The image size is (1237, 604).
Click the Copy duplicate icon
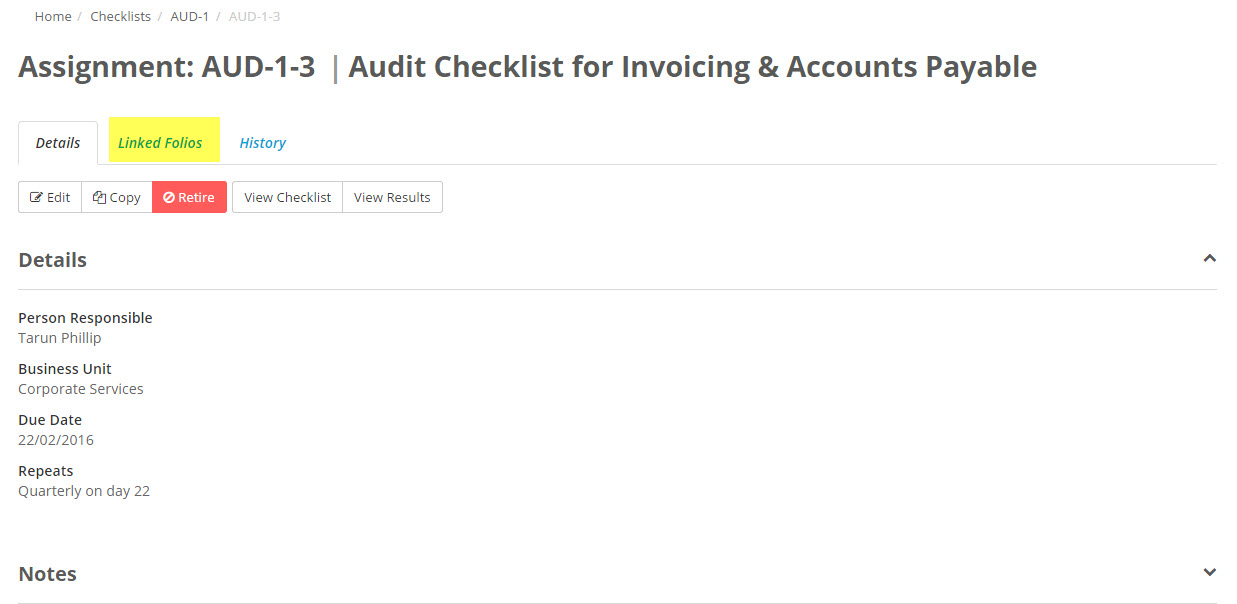tap(99, 196)
